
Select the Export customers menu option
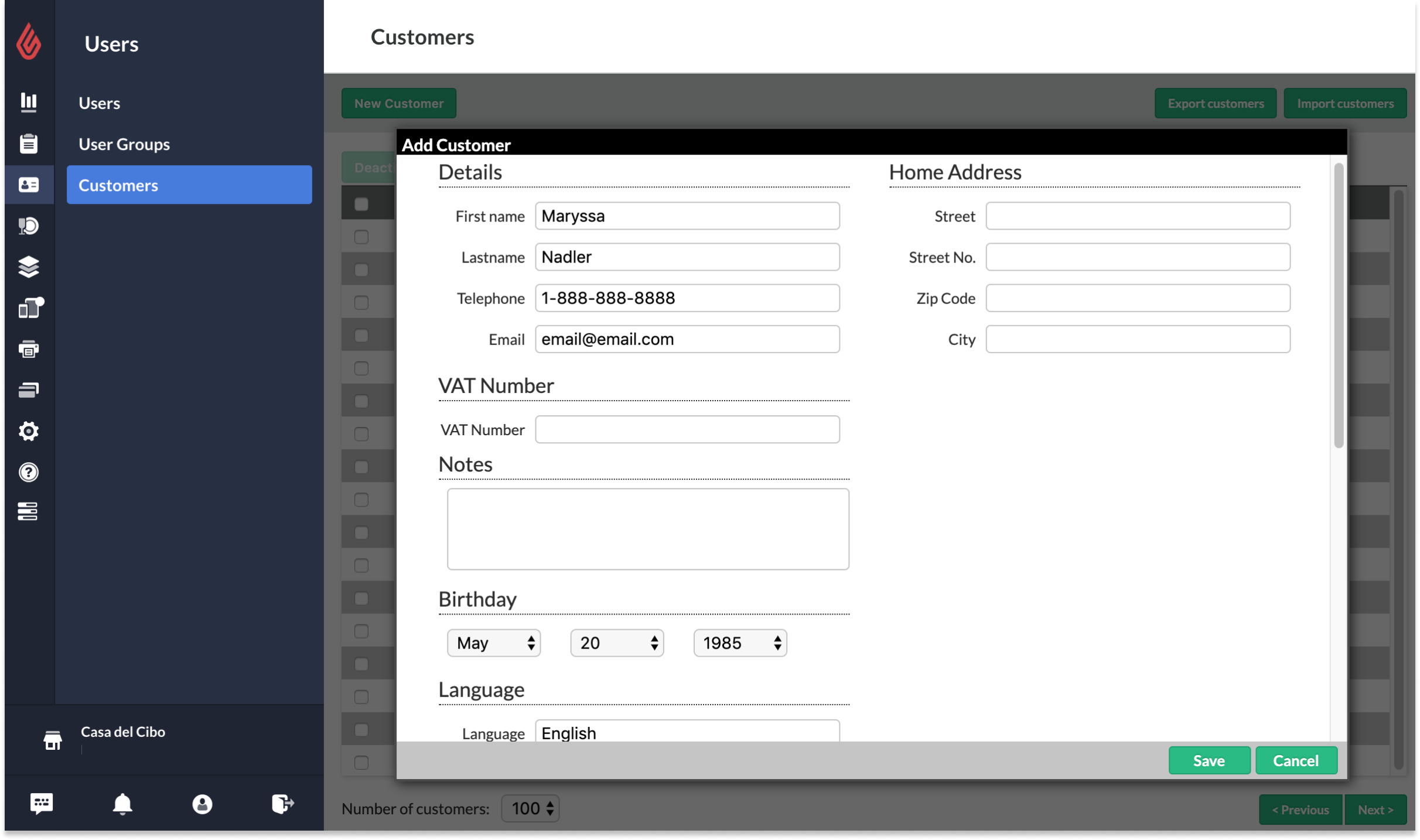[x=1215, y=102]
